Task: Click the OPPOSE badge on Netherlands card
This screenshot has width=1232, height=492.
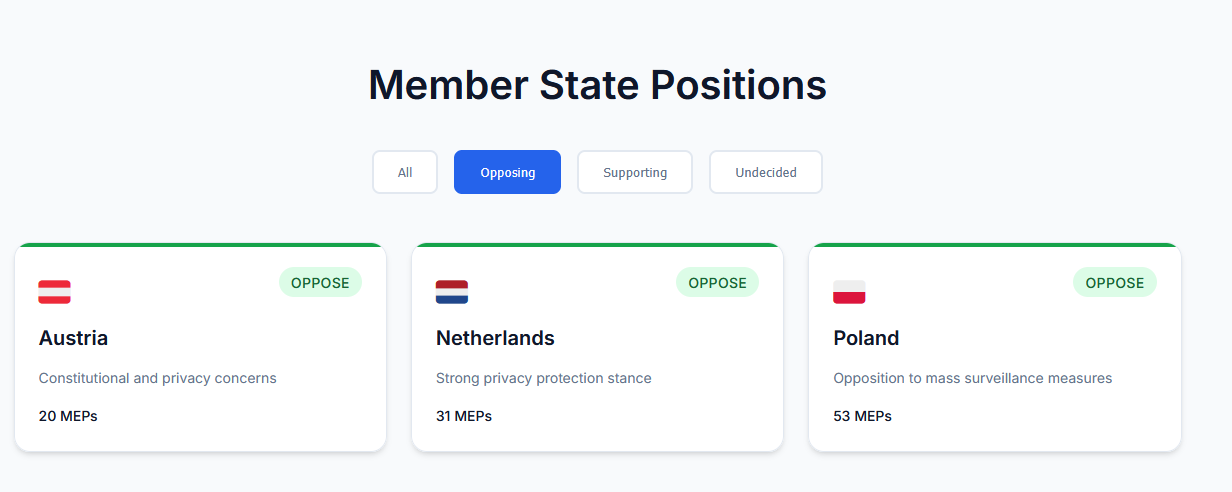Action: [x=717, y=283]
